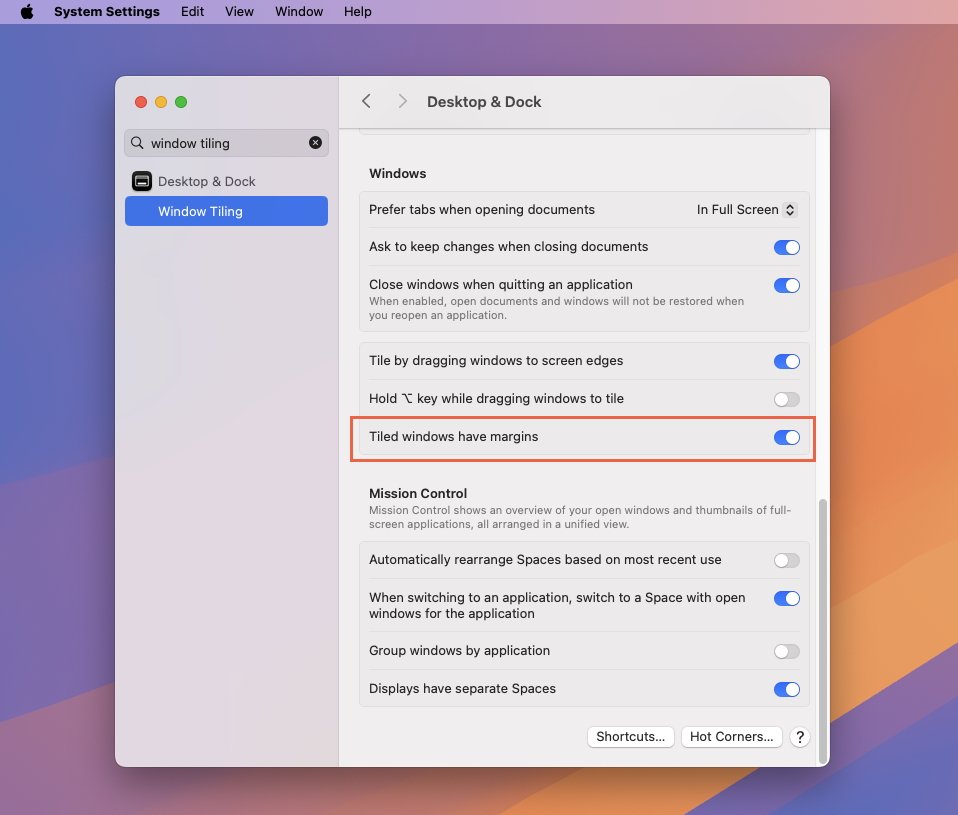This screenshot has height=815, width=958.
Task: Click the Mission Control section heading
Action: tap(418, 493)
